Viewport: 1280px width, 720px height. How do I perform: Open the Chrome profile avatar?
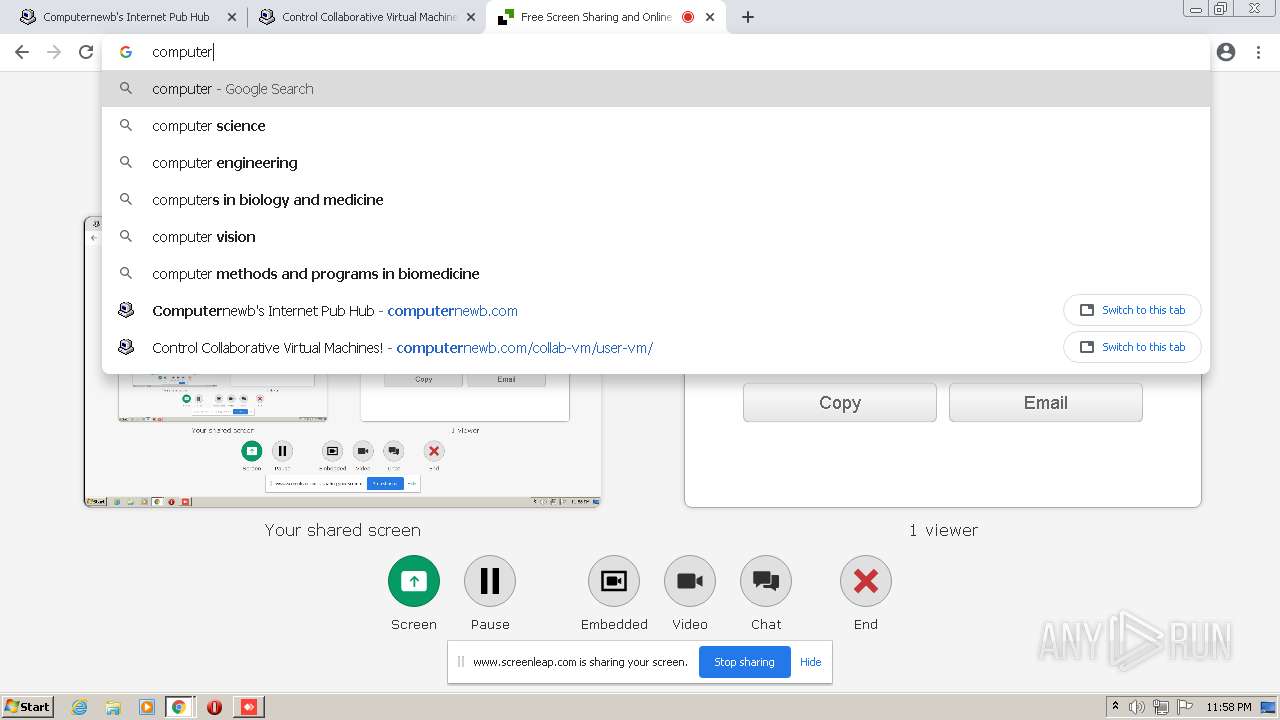click(x=1226, y=52)
